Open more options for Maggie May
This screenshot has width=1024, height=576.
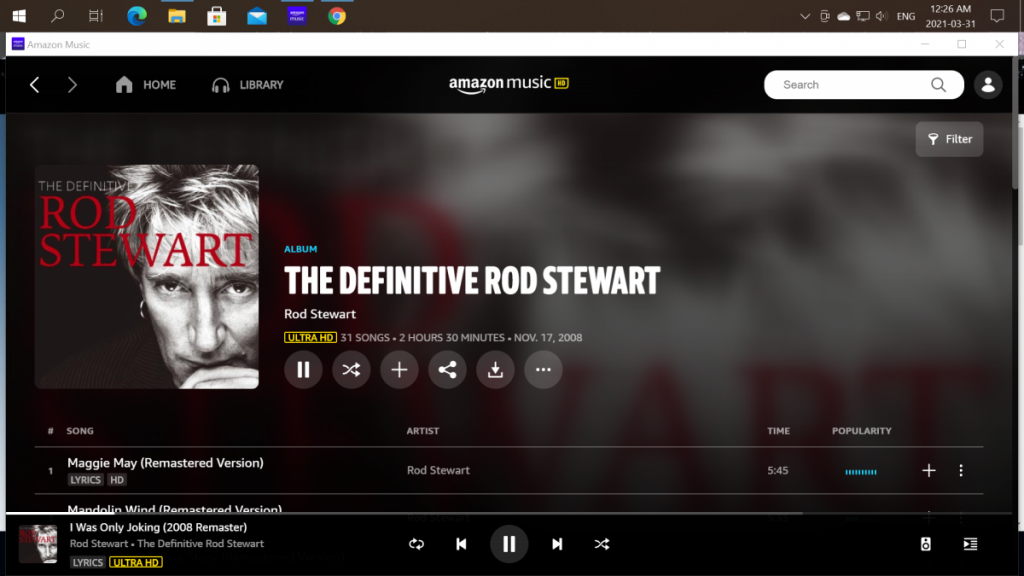pos(961,470)
